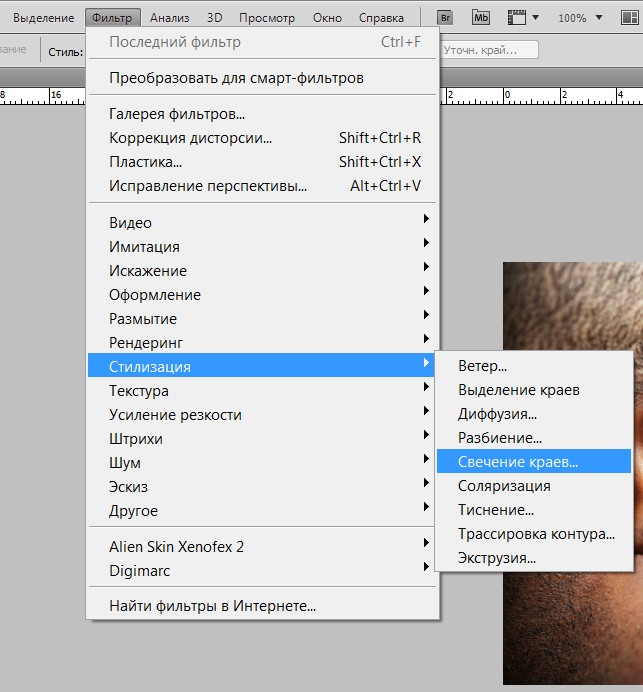Expand the Эскиз submenu
Image resolution: width=643 pixels, height=692 pixels.
(x=261, y=487)
